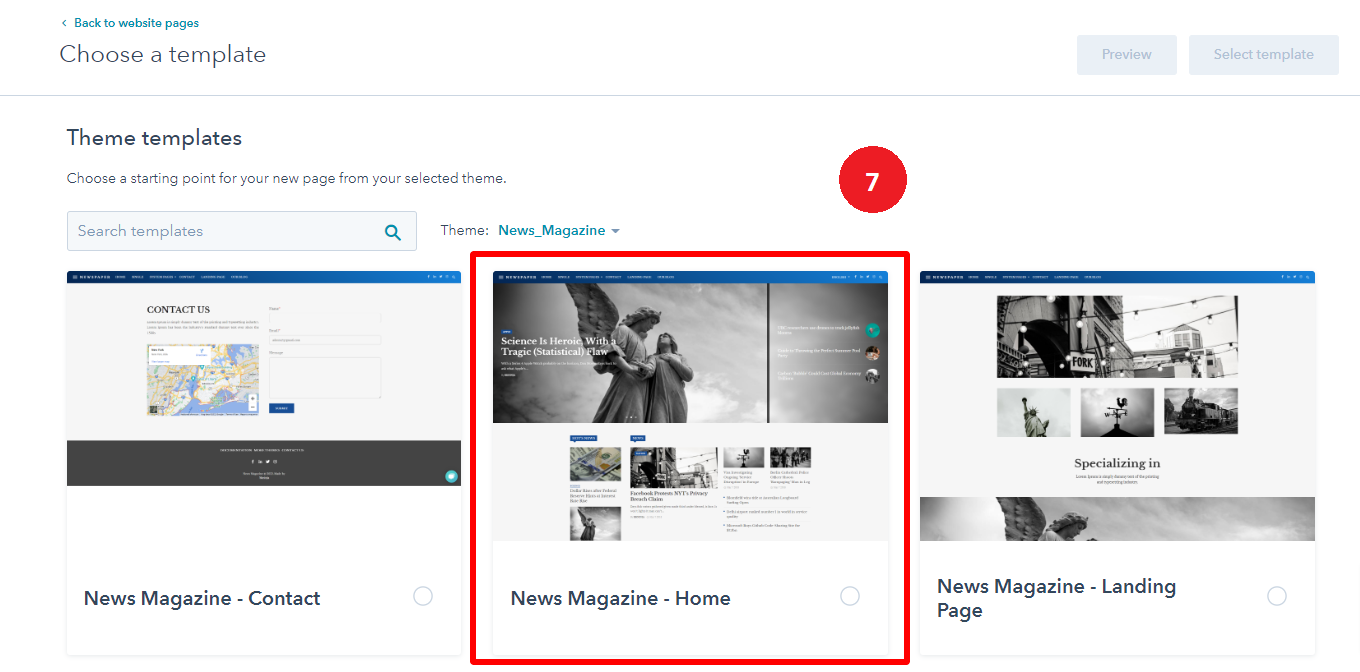The image size is (1360, 672).
Task: Click the back chevron arrow icon
Action: click(65, 23)
